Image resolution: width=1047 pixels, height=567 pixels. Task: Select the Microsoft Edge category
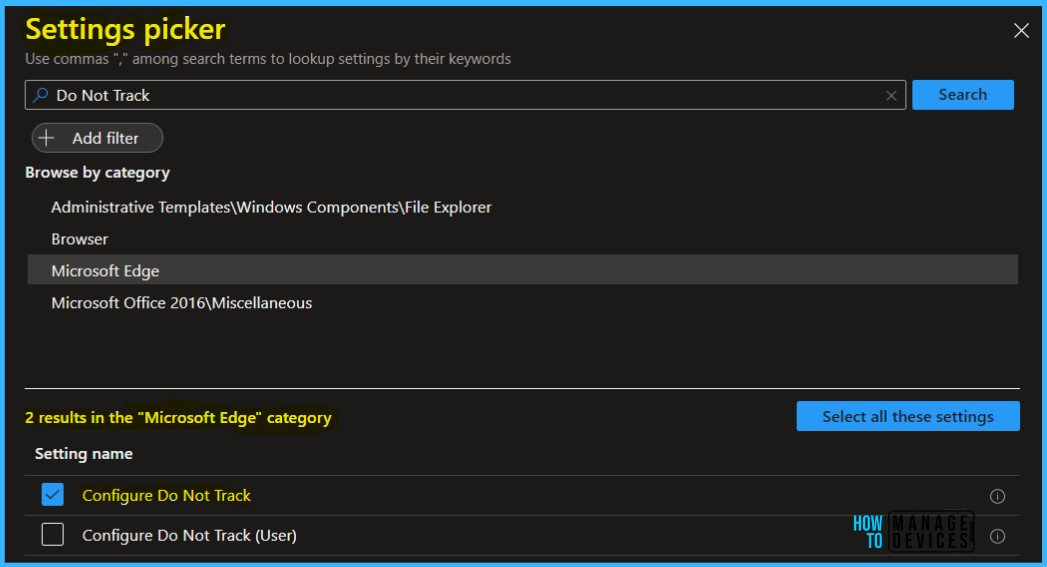523,270
